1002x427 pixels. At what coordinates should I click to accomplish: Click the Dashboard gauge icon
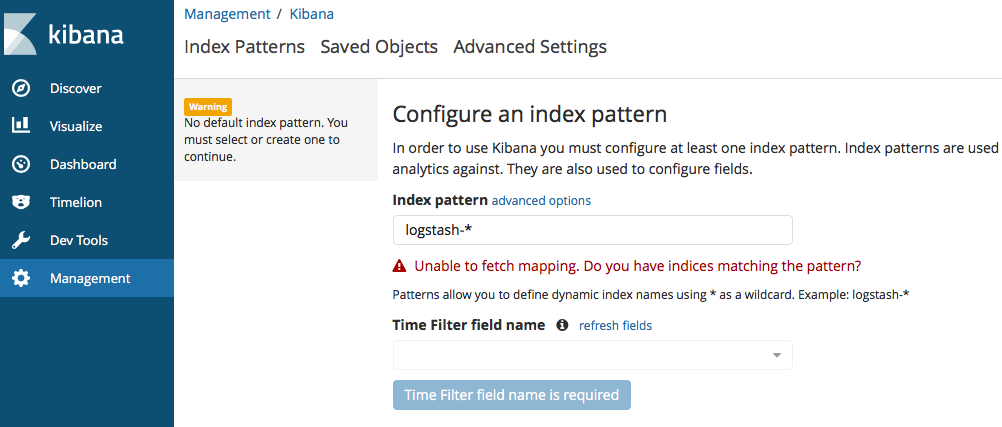[20, 164]
